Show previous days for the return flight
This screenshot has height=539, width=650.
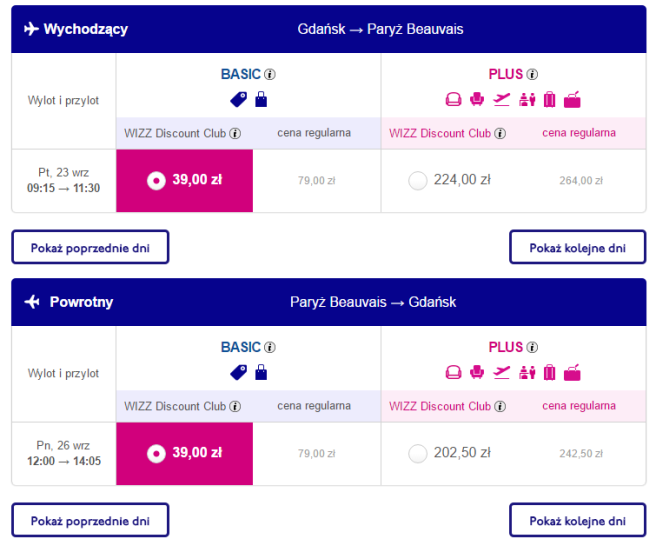(x=90, y=520)
